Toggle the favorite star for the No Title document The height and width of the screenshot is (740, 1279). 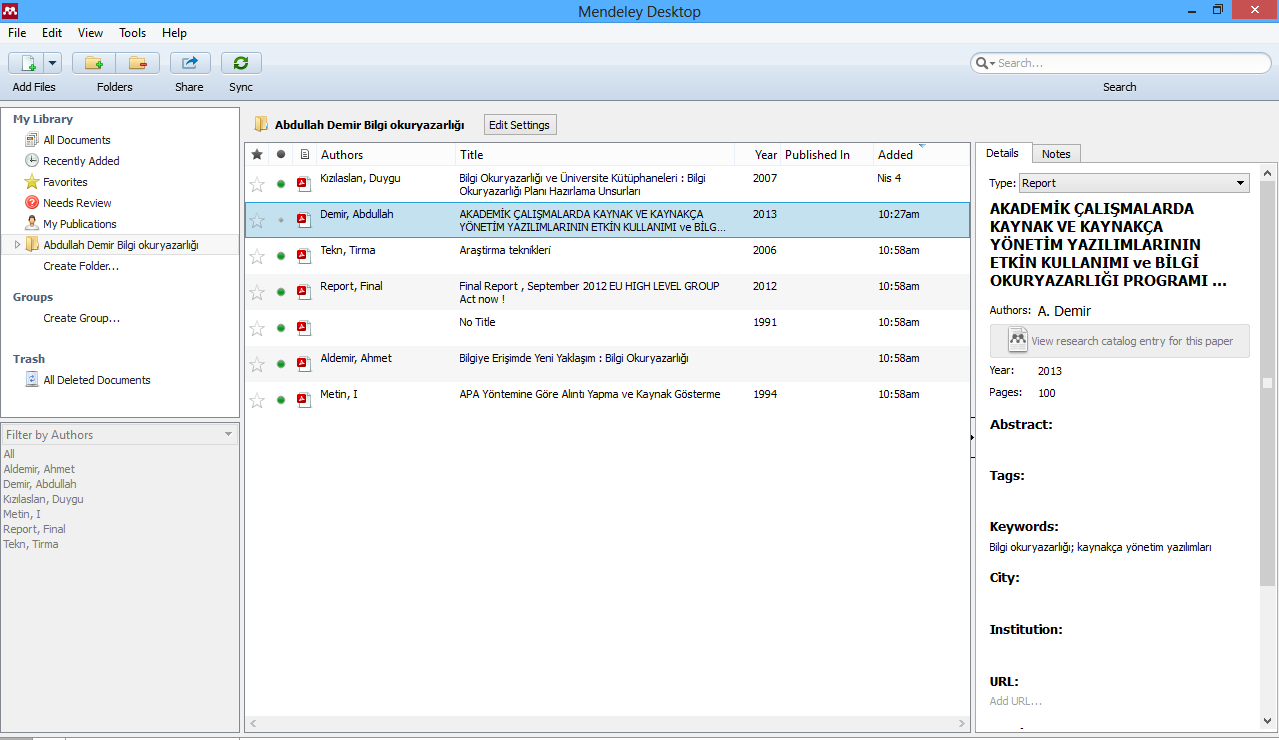pyautogui.click(x=257, y=328)
